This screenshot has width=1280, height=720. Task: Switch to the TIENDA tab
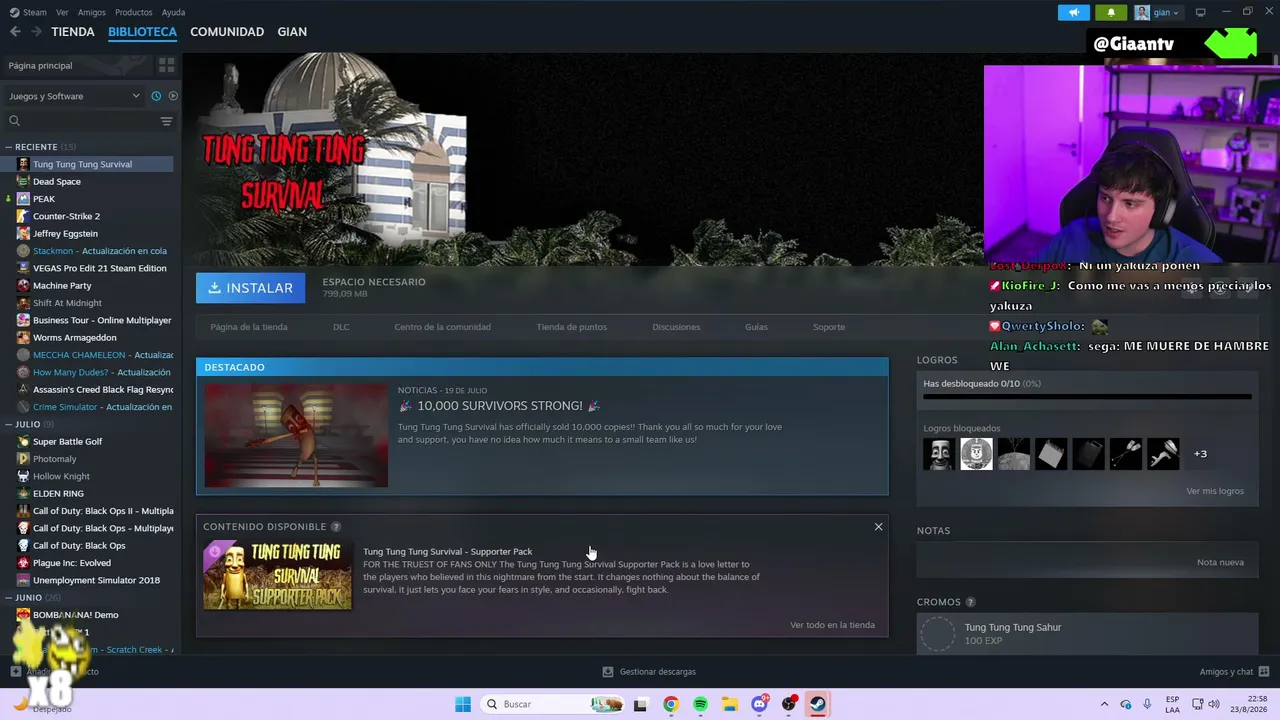pos(73,32)
